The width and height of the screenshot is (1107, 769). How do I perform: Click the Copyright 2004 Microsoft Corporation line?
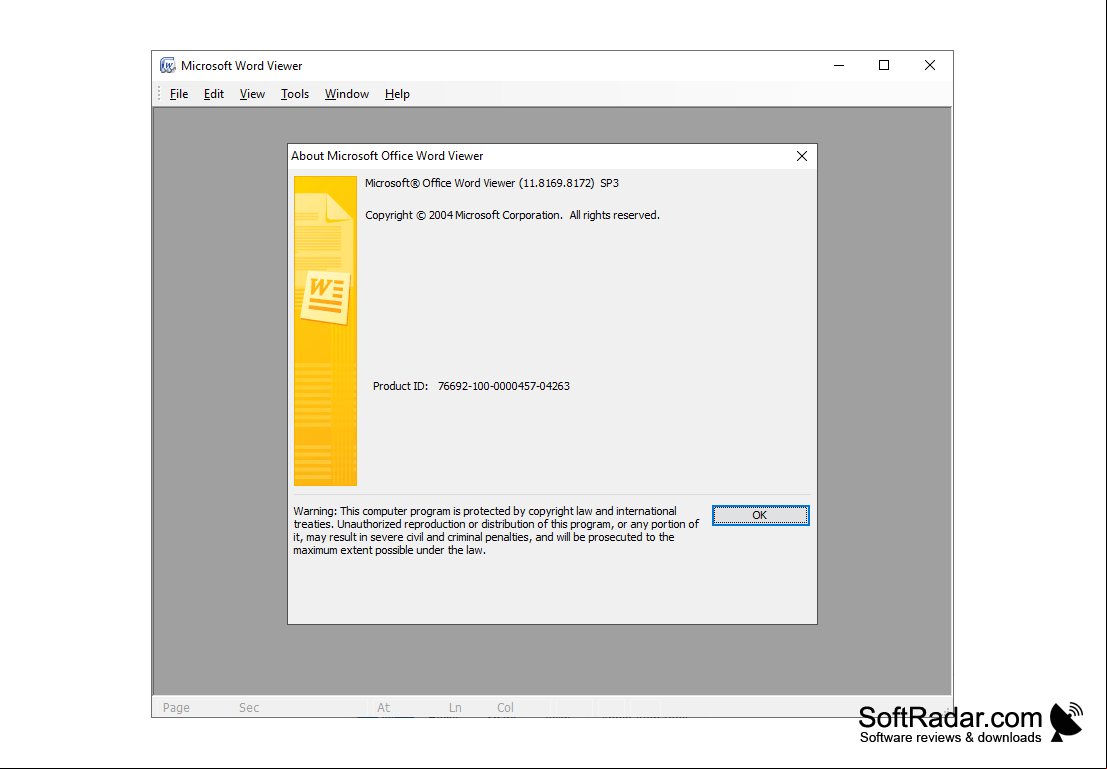tap(513, 215)
